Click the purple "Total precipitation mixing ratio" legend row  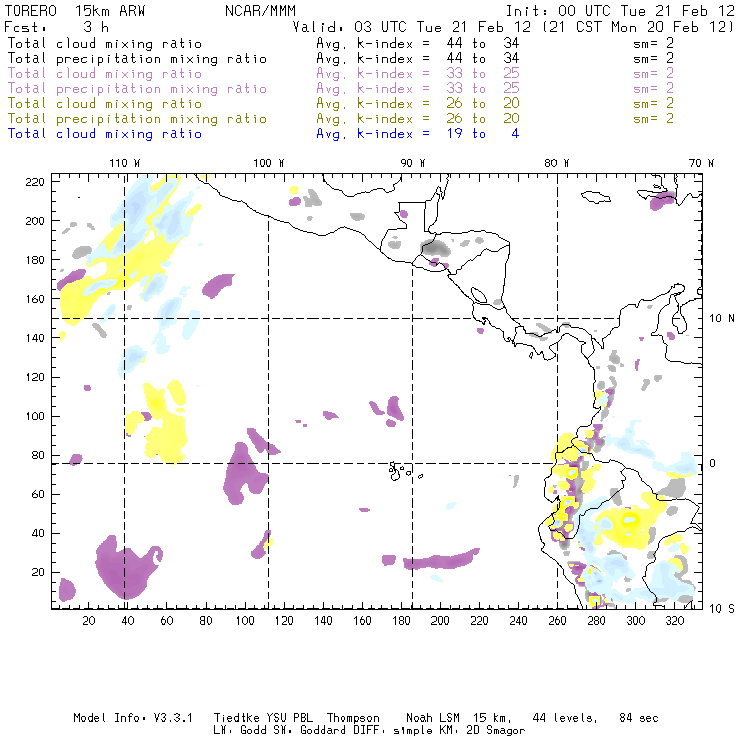coord(137,89)
